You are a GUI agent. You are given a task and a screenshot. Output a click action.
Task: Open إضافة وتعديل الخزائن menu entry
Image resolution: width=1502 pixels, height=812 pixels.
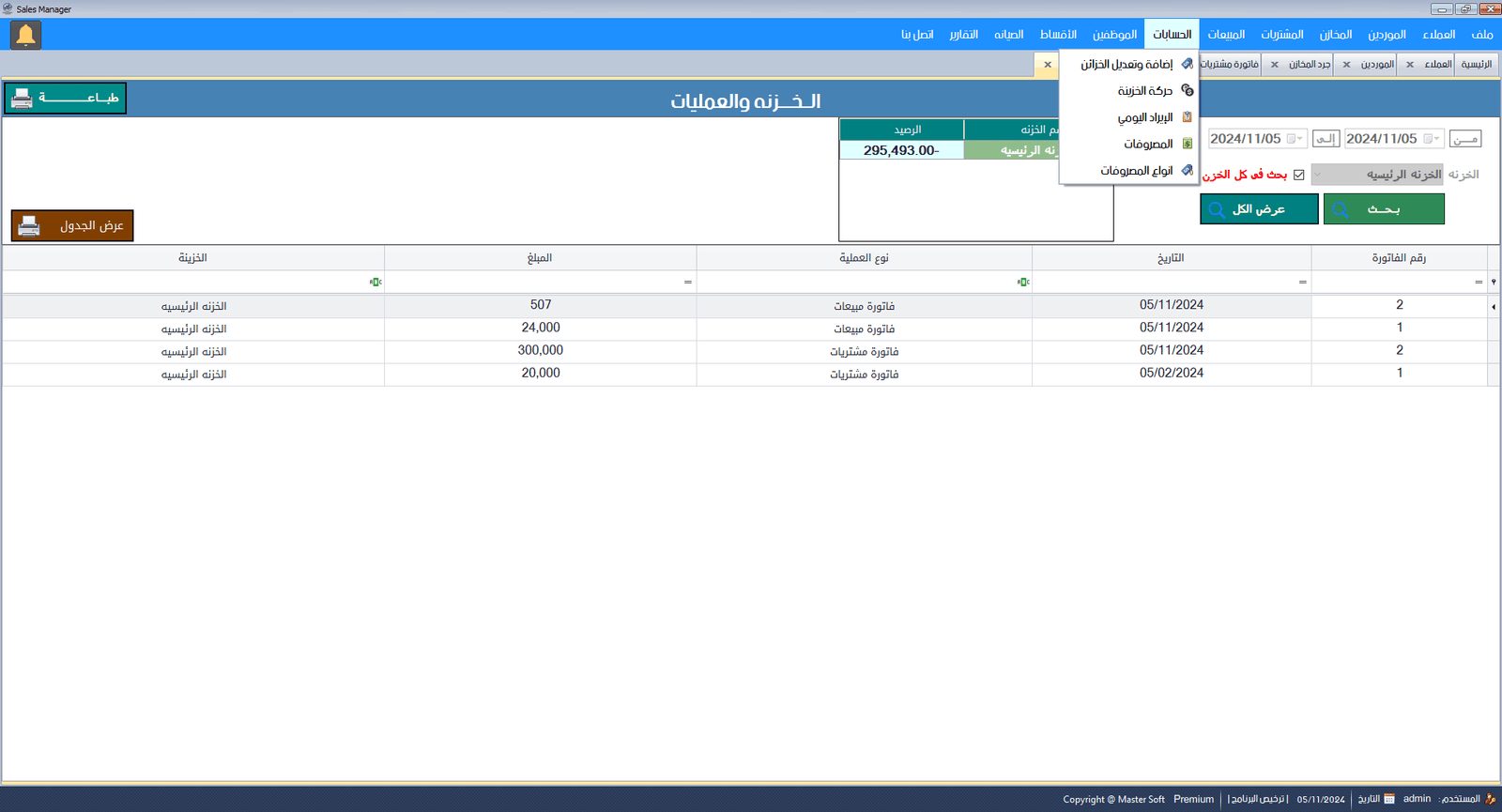tap(1126, 64)
